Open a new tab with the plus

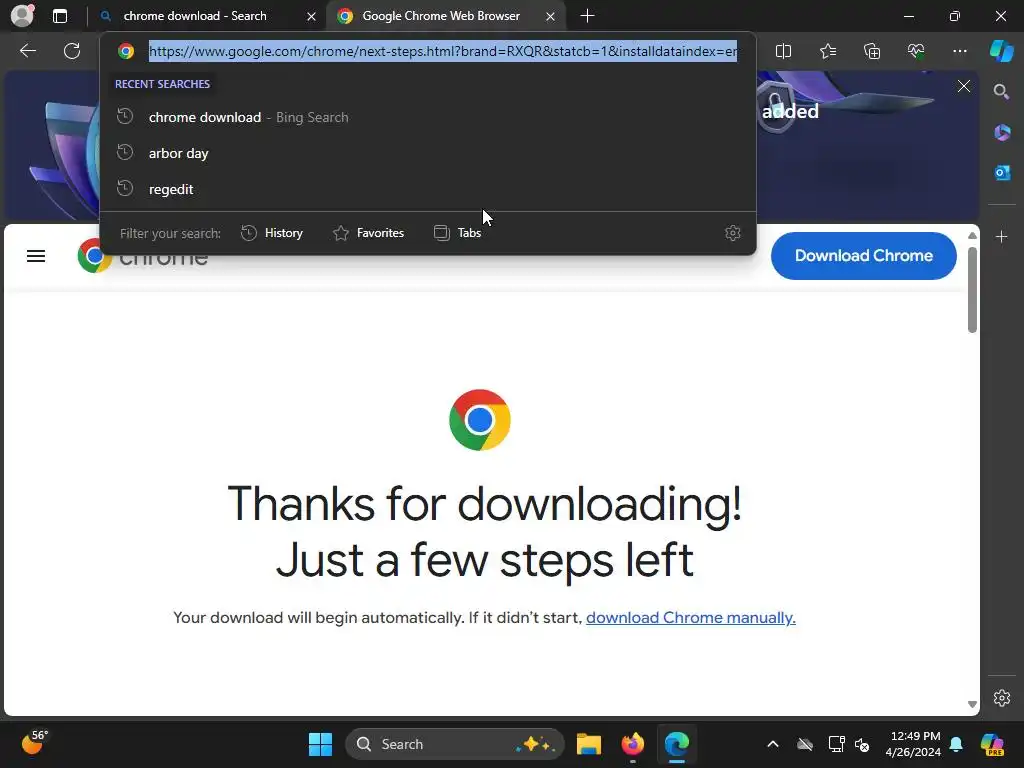[587, 16]
